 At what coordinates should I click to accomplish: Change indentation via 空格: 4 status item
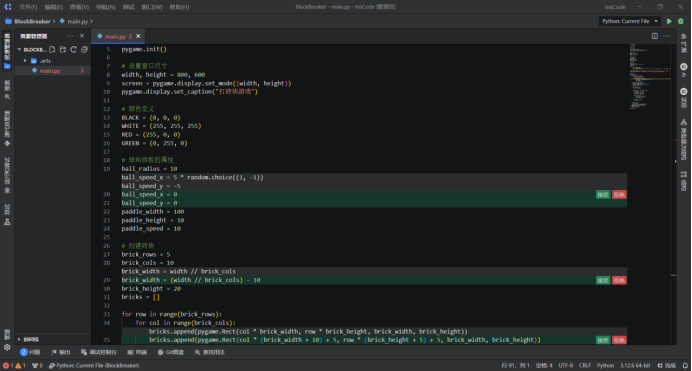click(544, 366)
